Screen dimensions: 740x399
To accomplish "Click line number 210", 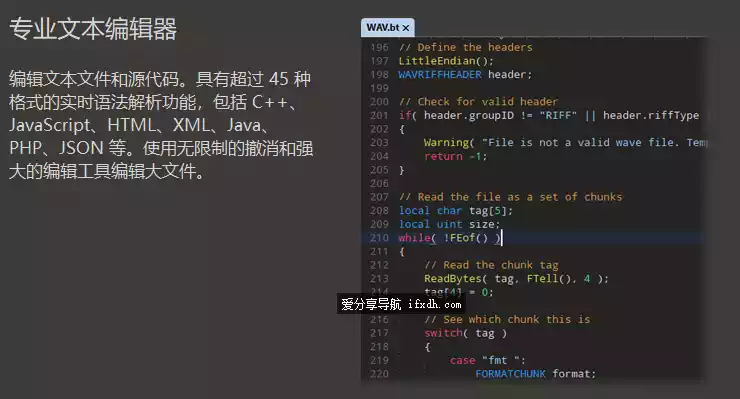I will (379, 238).
